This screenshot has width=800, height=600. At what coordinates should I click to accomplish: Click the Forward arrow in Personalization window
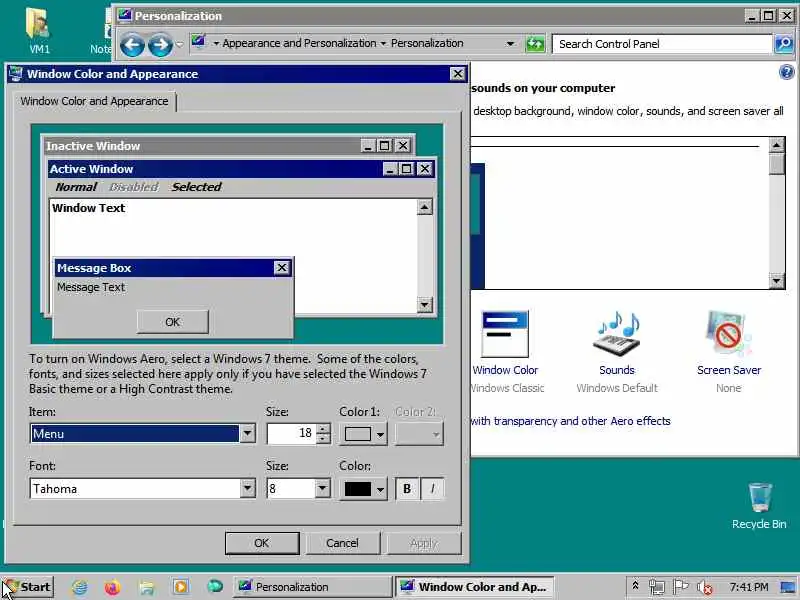point(160,45)
